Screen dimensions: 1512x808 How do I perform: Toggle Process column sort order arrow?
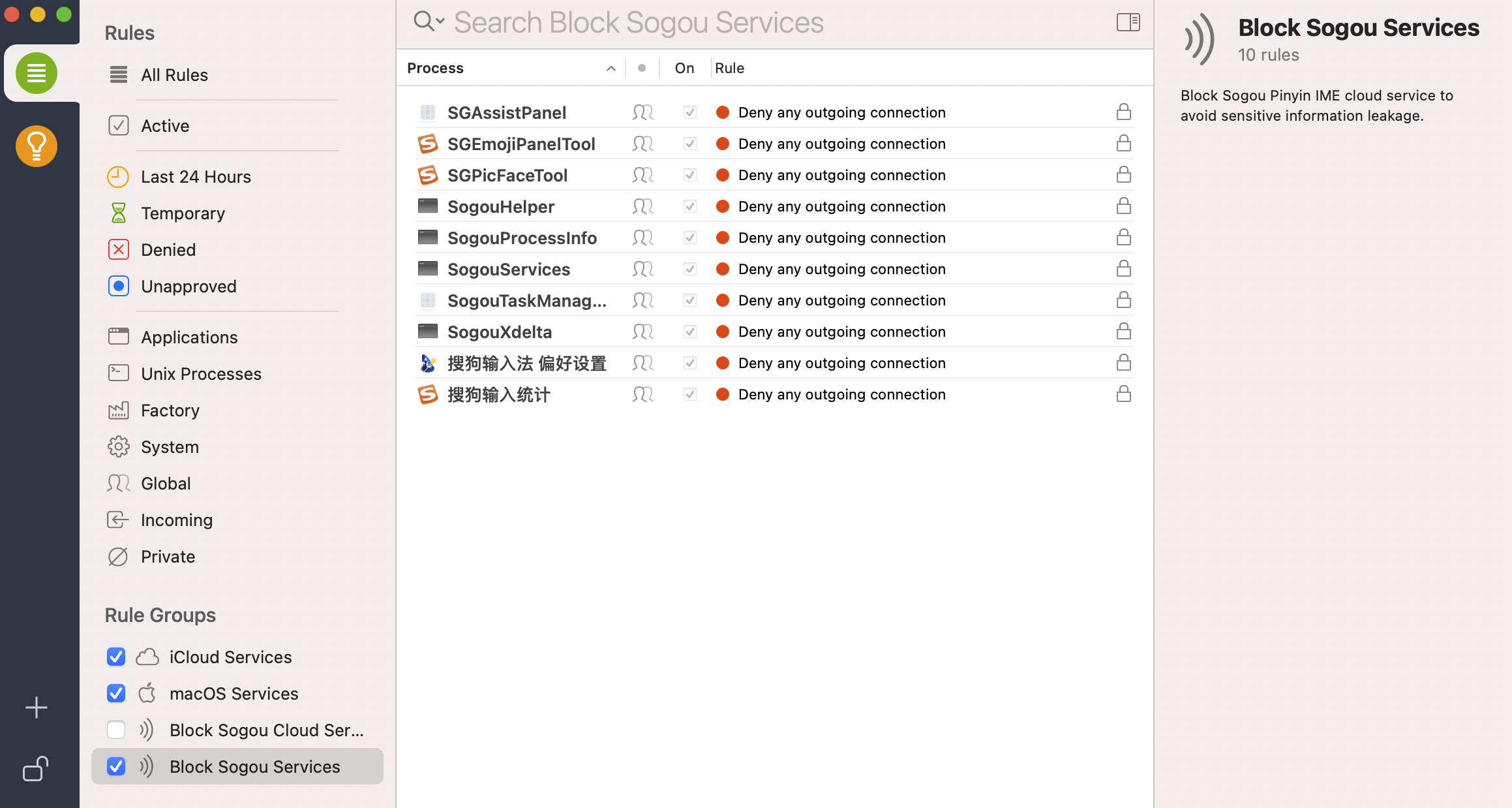(x=611, y=69)
